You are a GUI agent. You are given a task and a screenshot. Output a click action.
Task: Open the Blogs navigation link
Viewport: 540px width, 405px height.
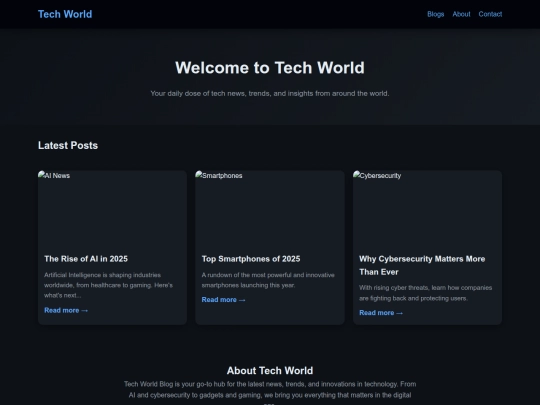pyautogui.click(x=436, y=14)
